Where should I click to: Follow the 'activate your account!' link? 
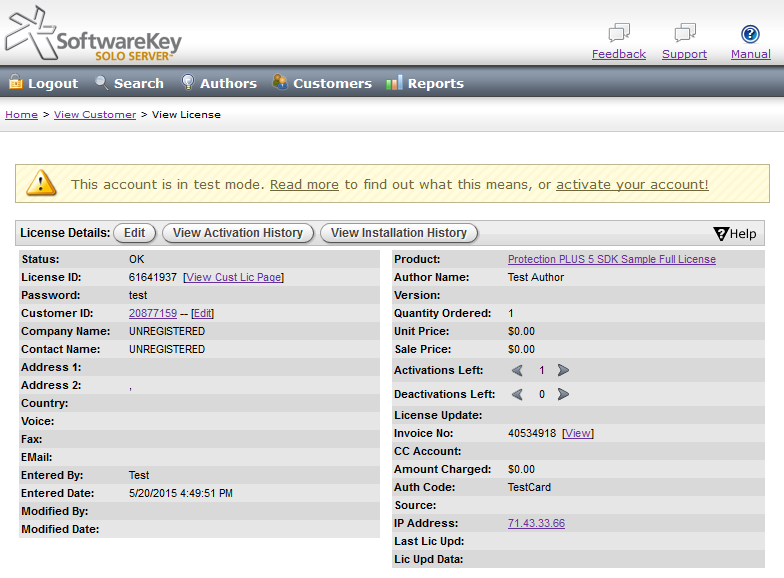pyautogui.click(x=632, y=185)
